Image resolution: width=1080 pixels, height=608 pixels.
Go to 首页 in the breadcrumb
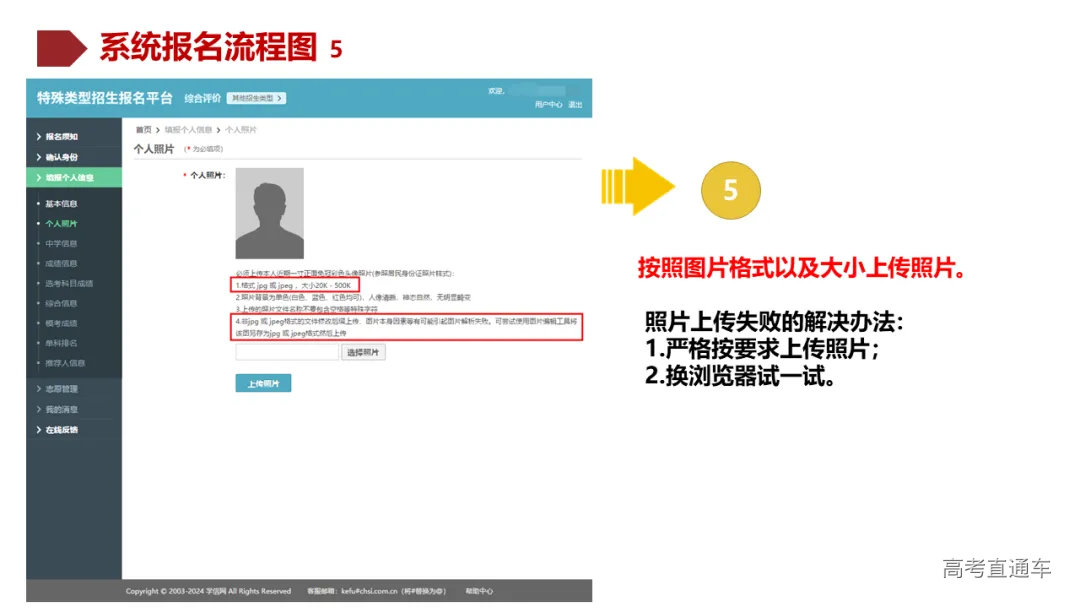(x=144, y=130)
